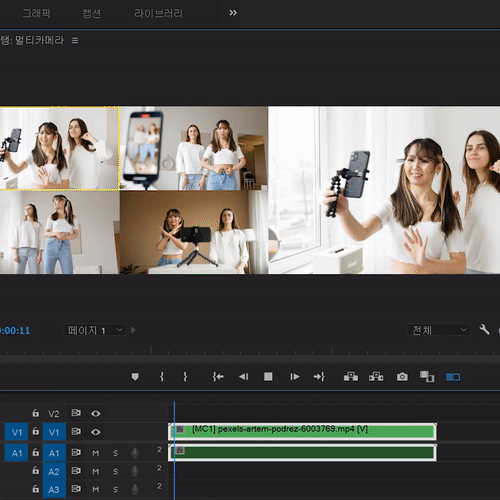Screen dimensions: 500x500
Task: Select the multicam angle with the brown wall
Action: (194, 232)
